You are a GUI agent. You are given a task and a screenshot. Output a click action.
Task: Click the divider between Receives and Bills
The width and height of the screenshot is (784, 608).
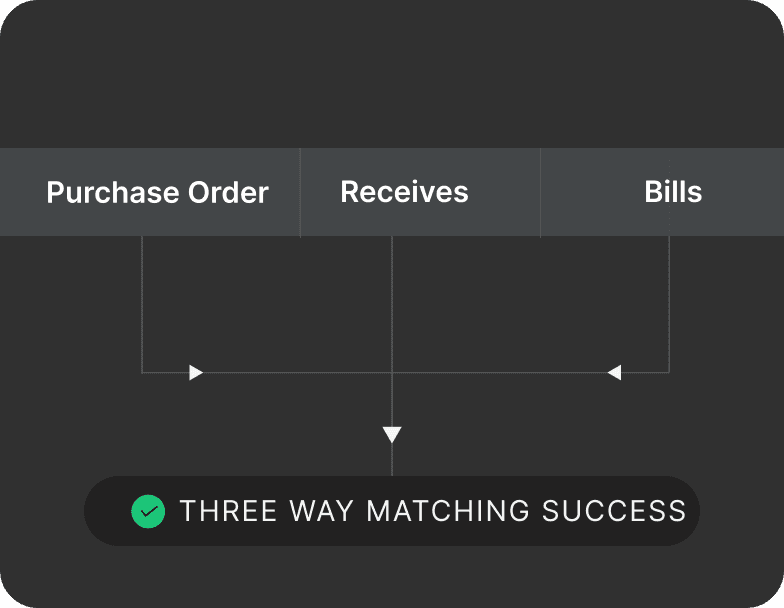(540, 192)
